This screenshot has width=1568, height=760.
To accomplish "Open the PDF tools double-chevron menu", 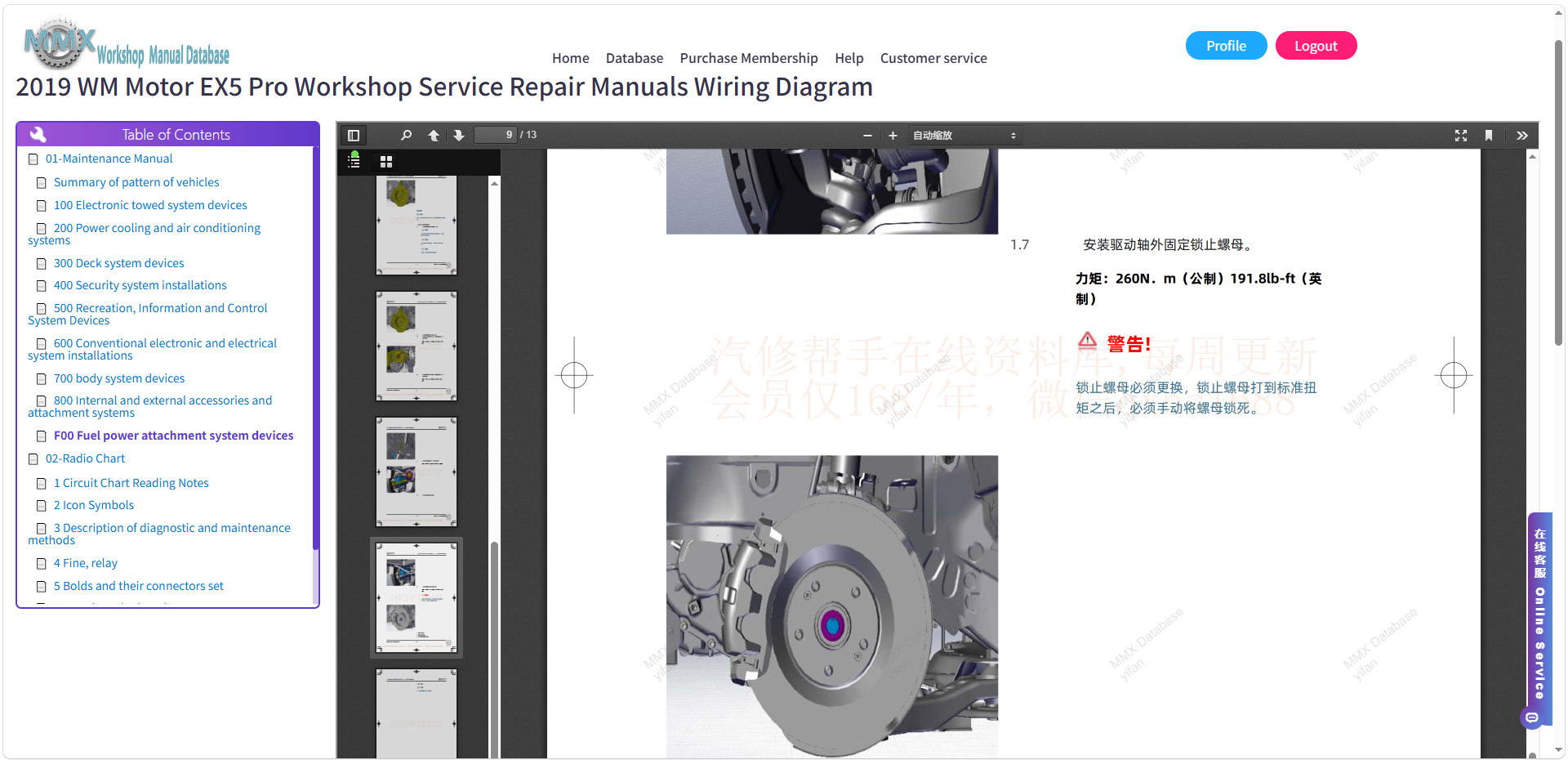I will (1522, 136).
